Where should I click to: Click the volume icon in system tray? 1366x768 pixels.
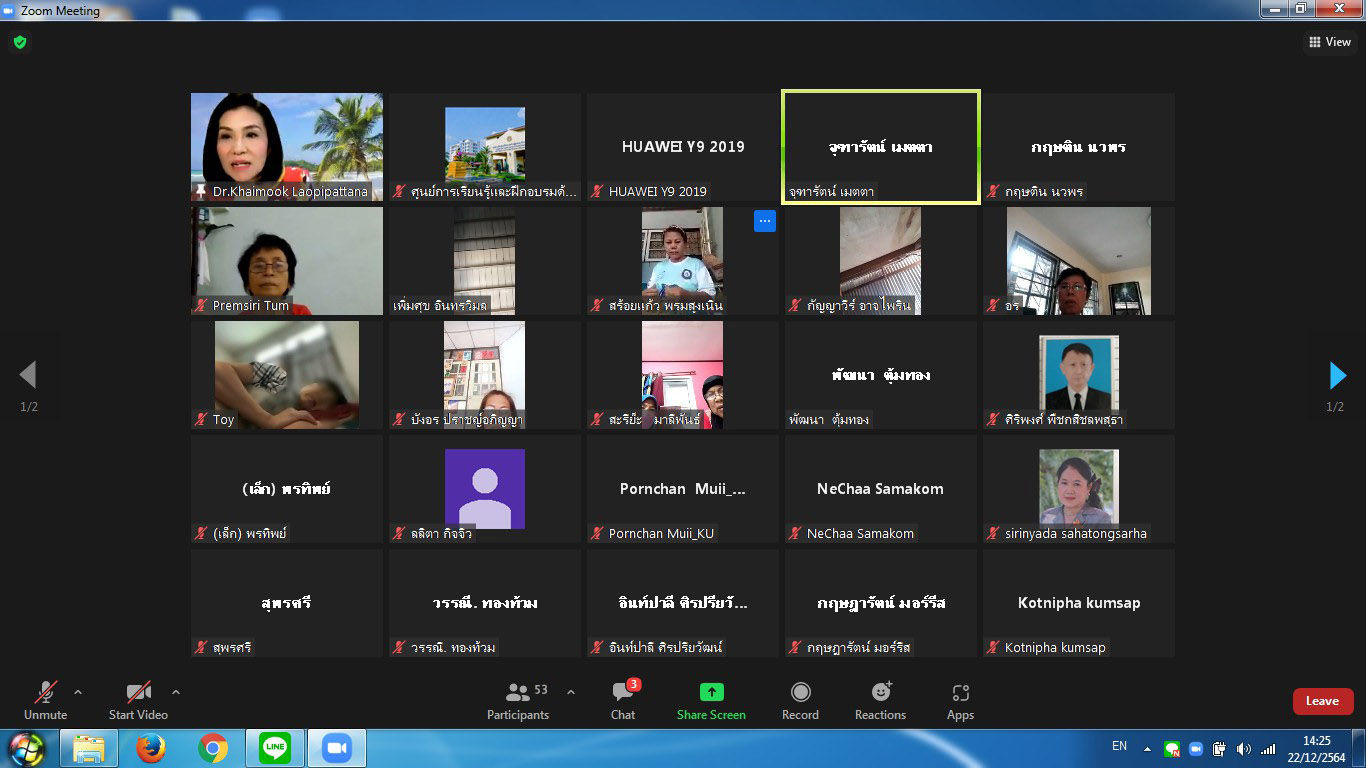[x=1243, y=749]
